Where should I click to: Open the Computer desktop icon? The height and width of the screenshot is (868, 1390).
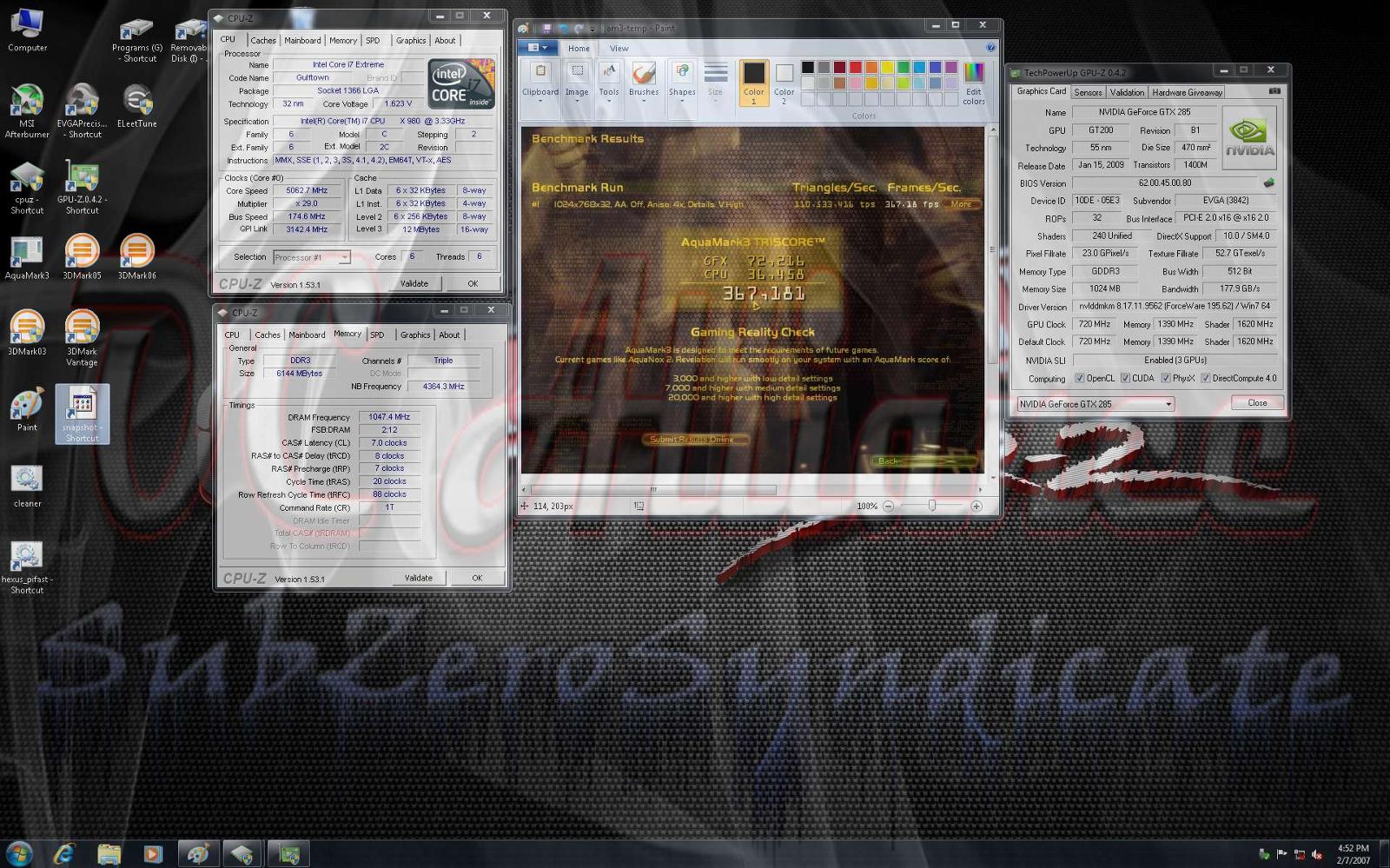(27, 30)
